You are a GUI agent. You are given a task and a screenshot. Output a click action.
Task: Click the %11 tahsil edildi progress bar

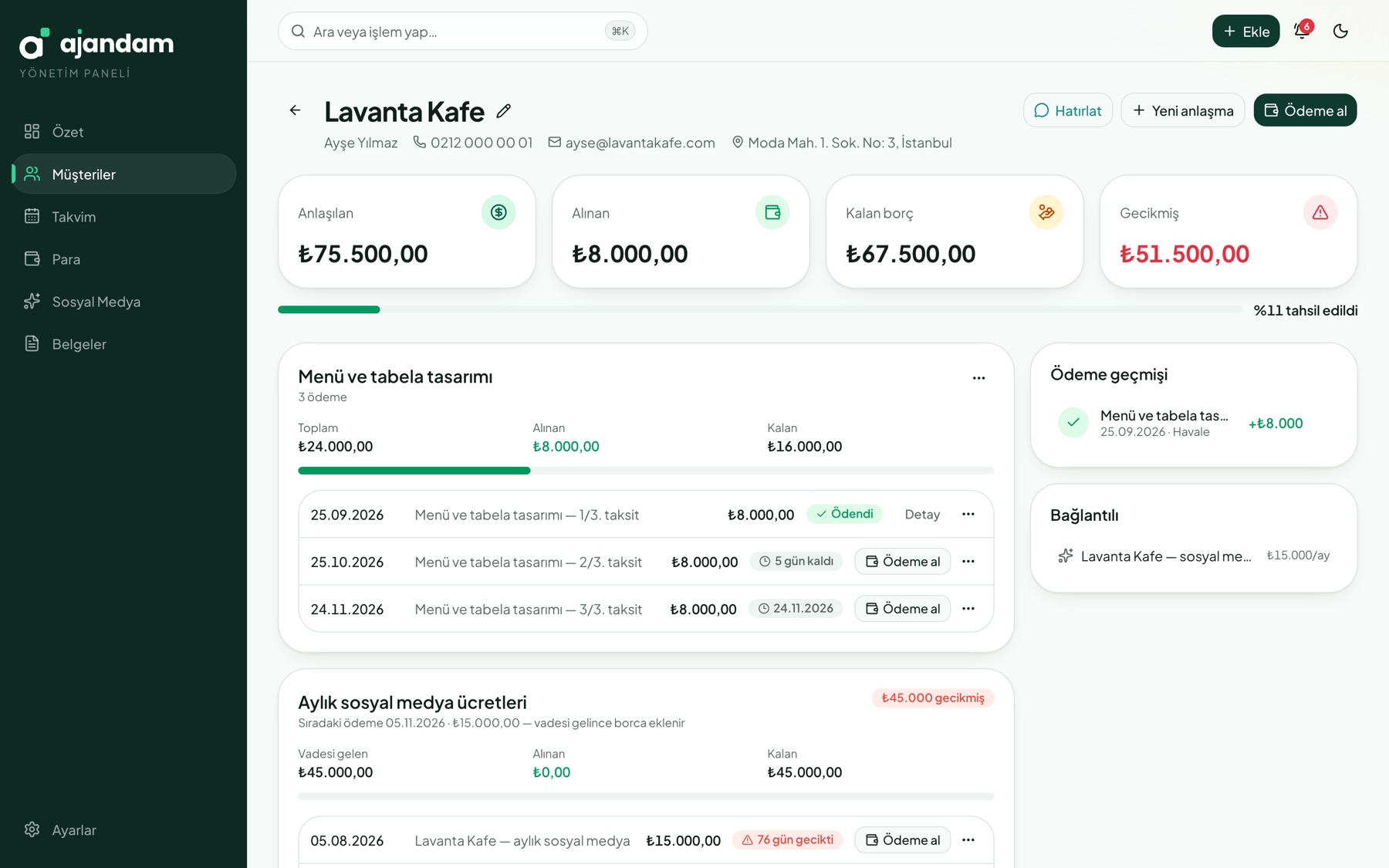point(760,309)
